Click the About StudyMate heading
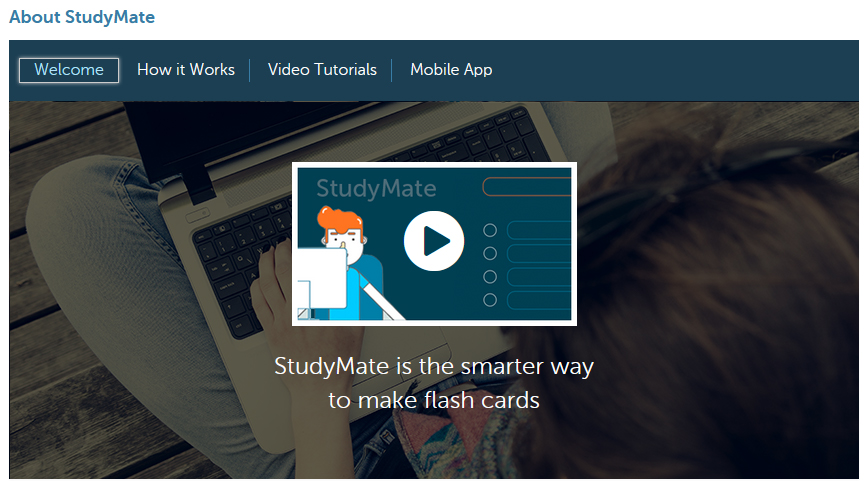Image resolution: width=868 pixels, height=488 pixels. [82, 17]
